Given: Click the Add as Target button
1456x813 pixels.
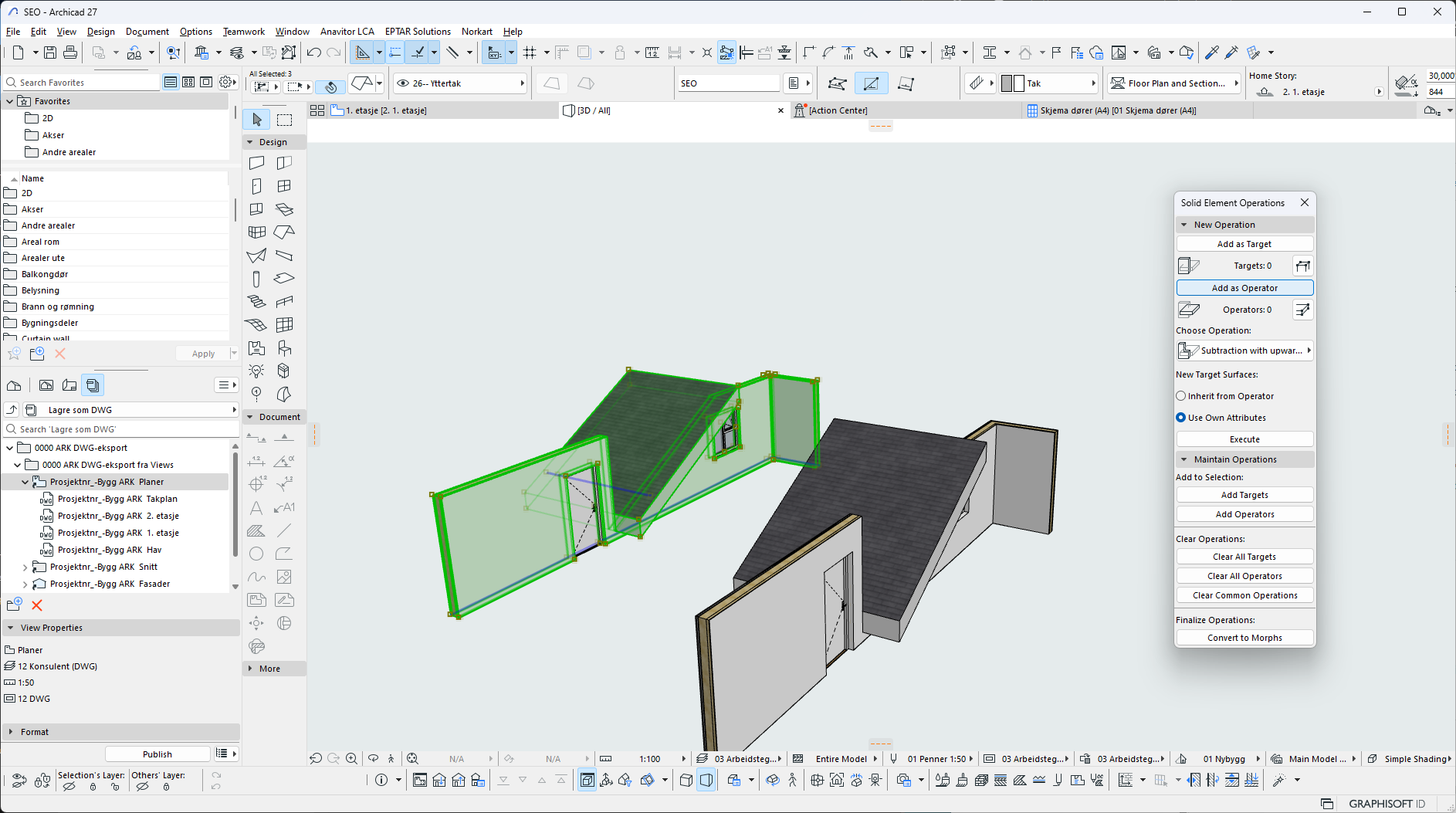Looking at the screenshot, I should pyautogui.click(x=1244, y=244).
